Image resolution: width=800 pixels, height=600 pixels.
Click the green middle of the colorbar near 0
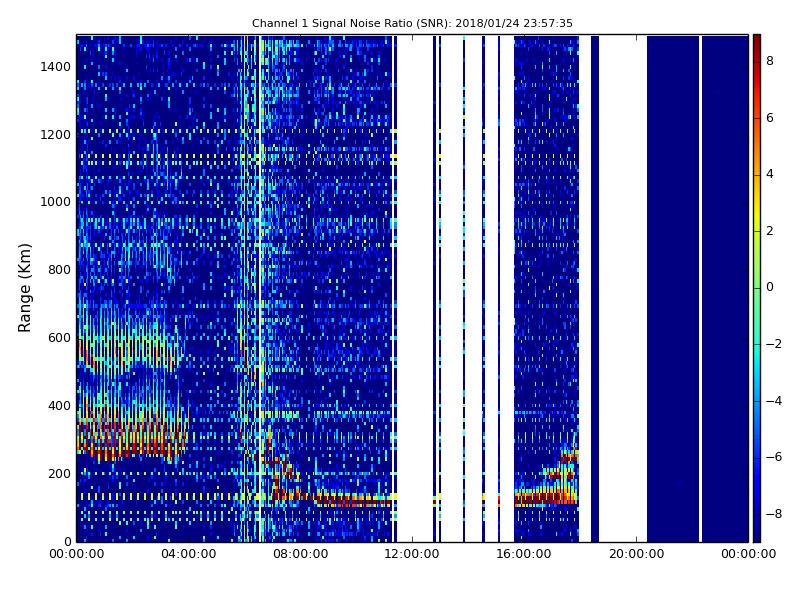coord(757,287)
